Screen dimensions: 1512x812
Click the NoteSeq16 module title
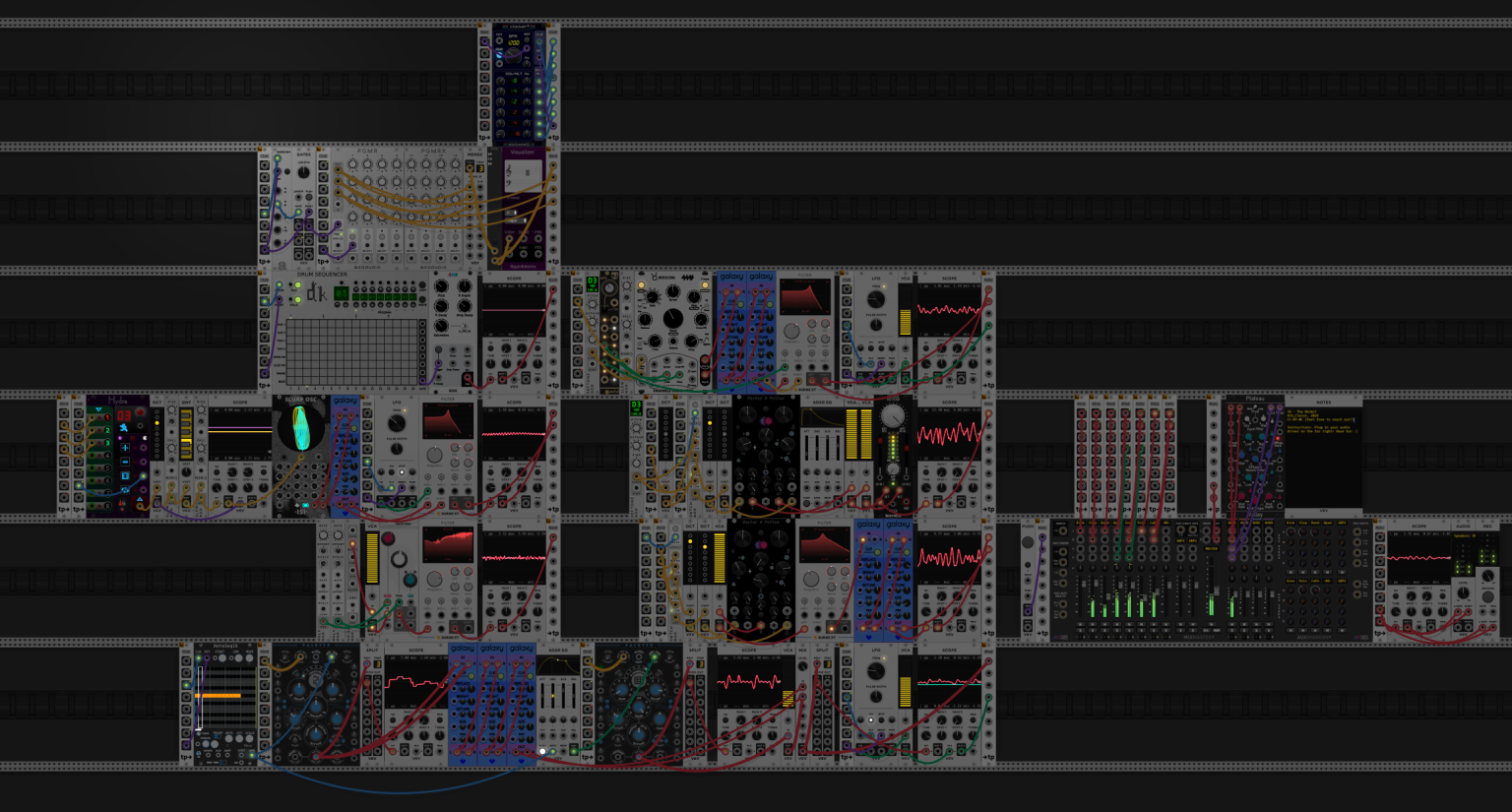pos(224,647)
